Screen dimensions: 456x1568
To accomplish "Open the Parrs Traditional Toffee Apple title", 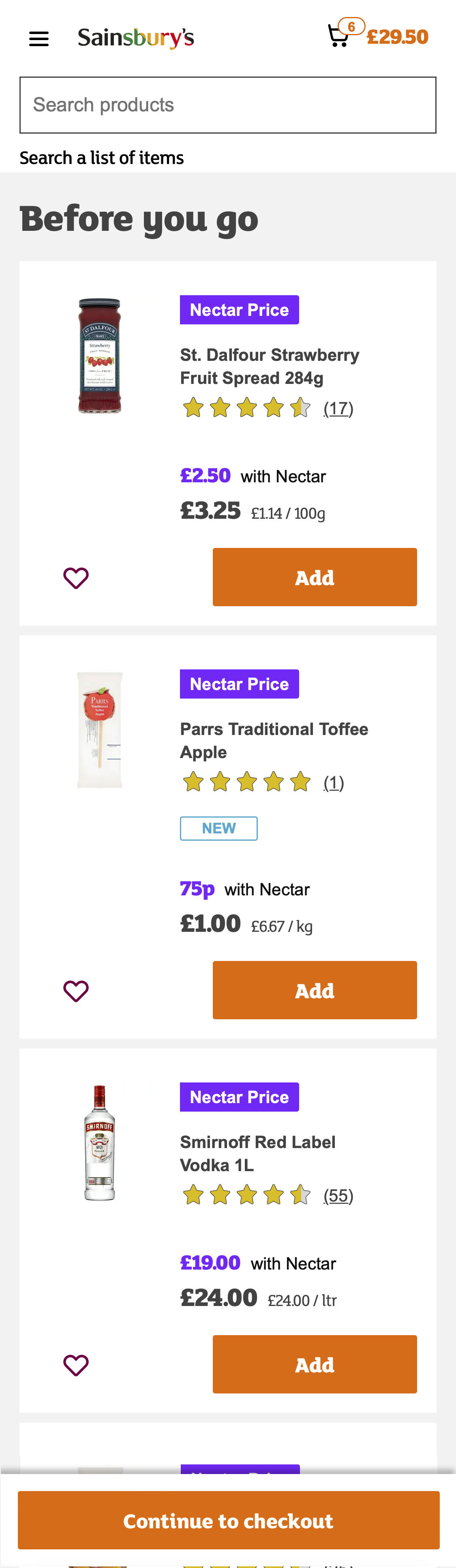I will coord(274,740).
